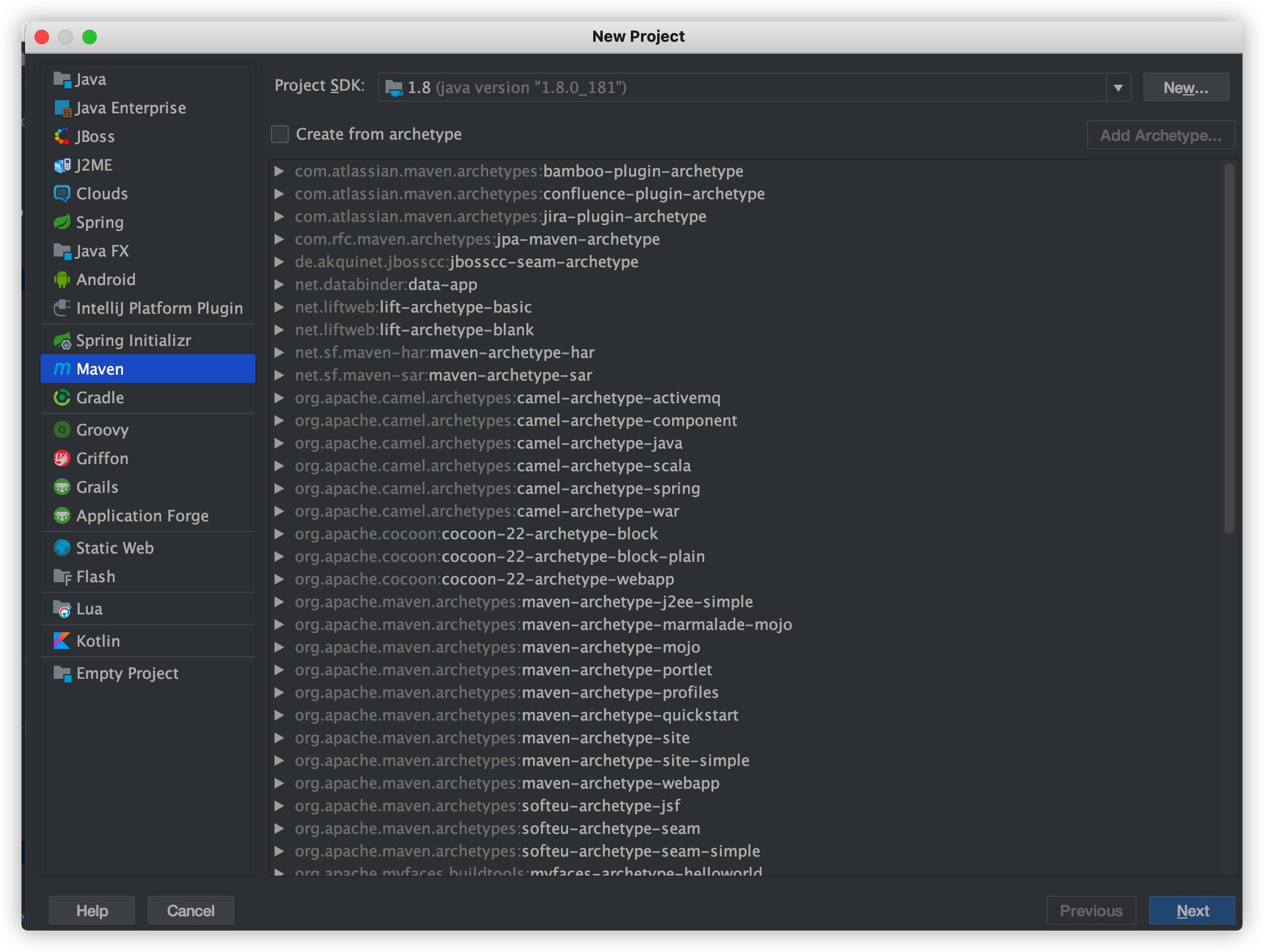Select the Application Forge icon
Image resolution: width=1264 pixels, height=952 pixels.
(62, 516)
